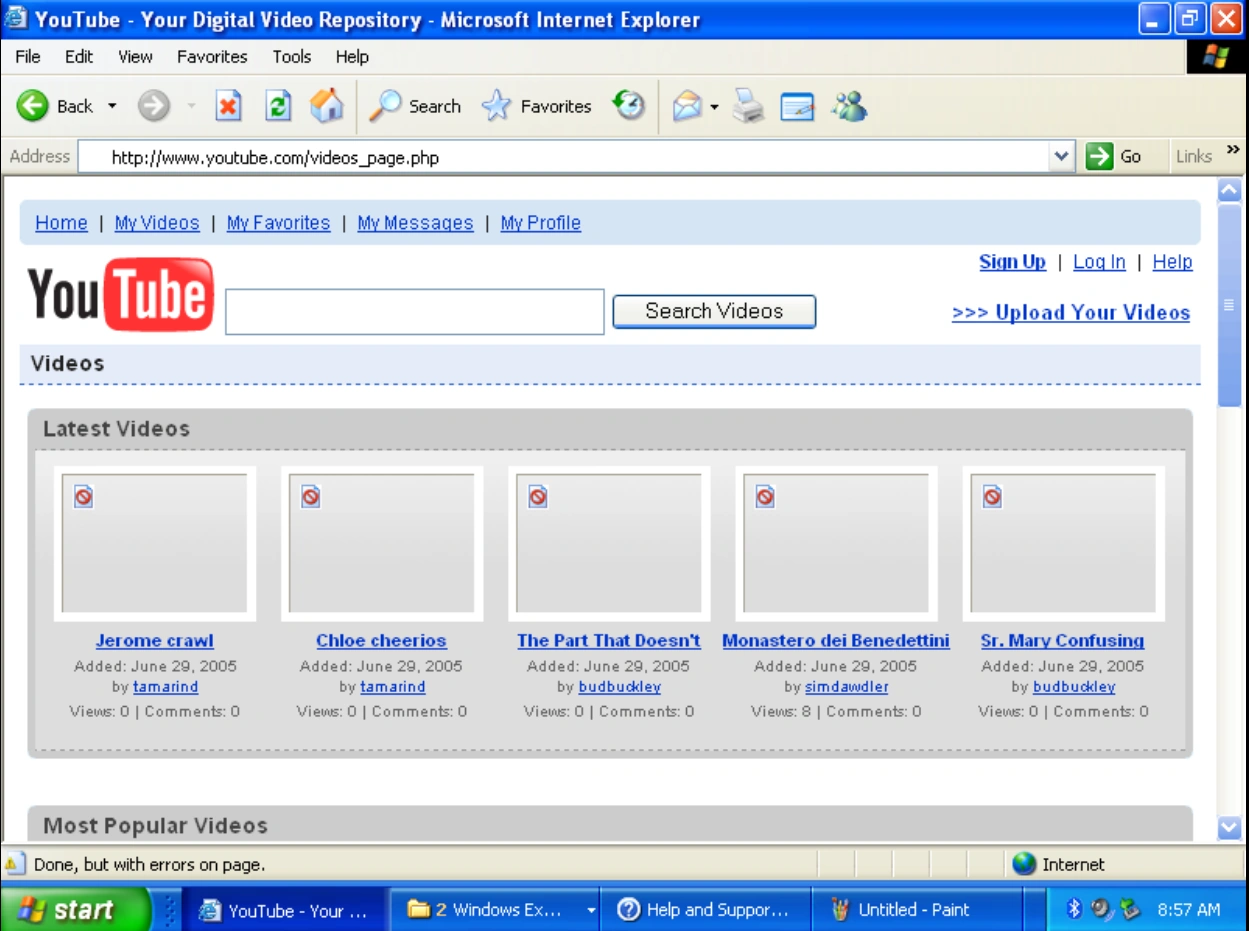This screenshot has height=931, width=1249.
Task: Click the Jerome crawl title link
Action: click(x=154, y=641)
